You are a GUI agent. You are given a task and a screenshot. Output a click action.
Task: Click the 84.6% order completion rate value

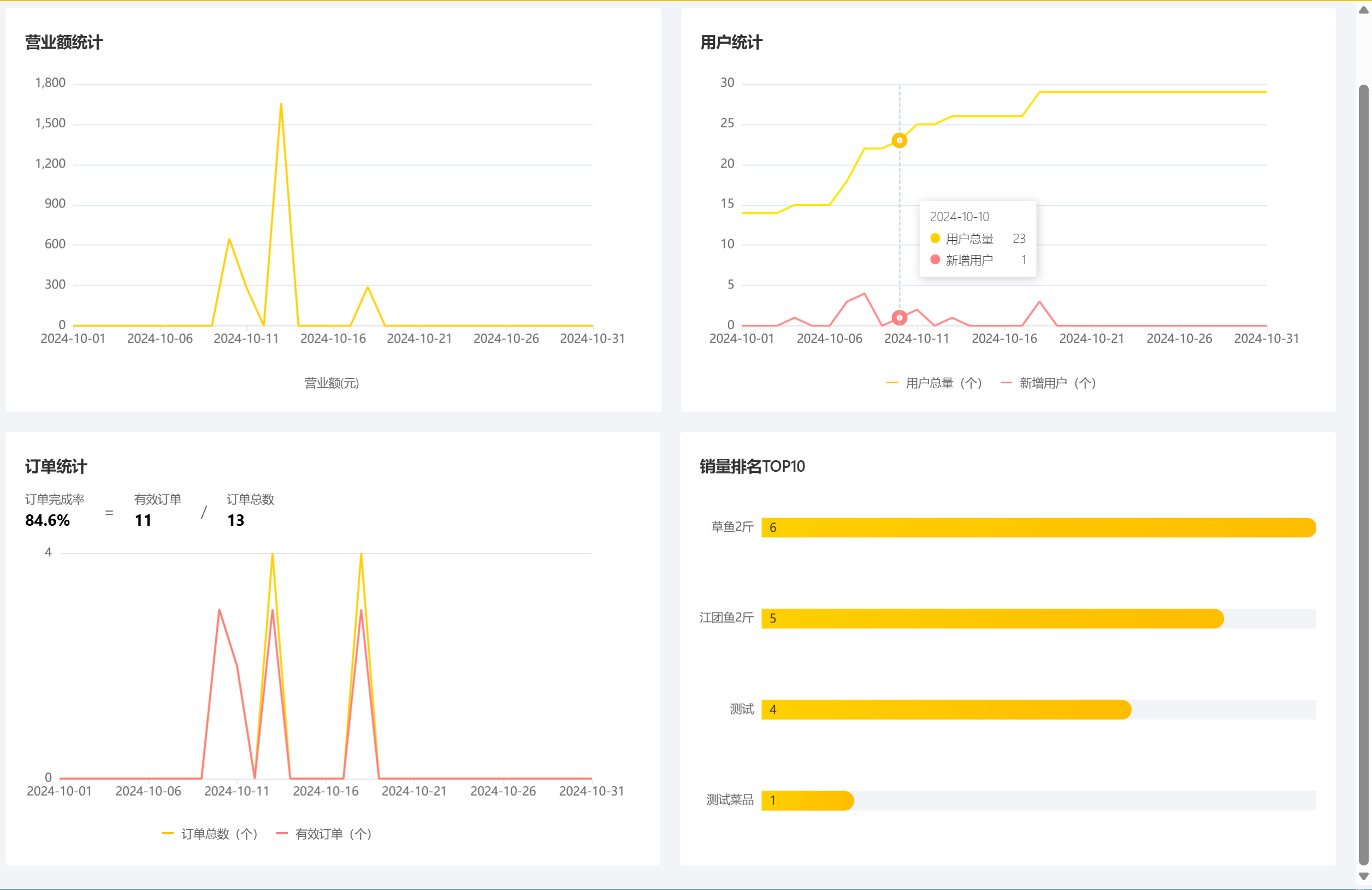[48, 520]
